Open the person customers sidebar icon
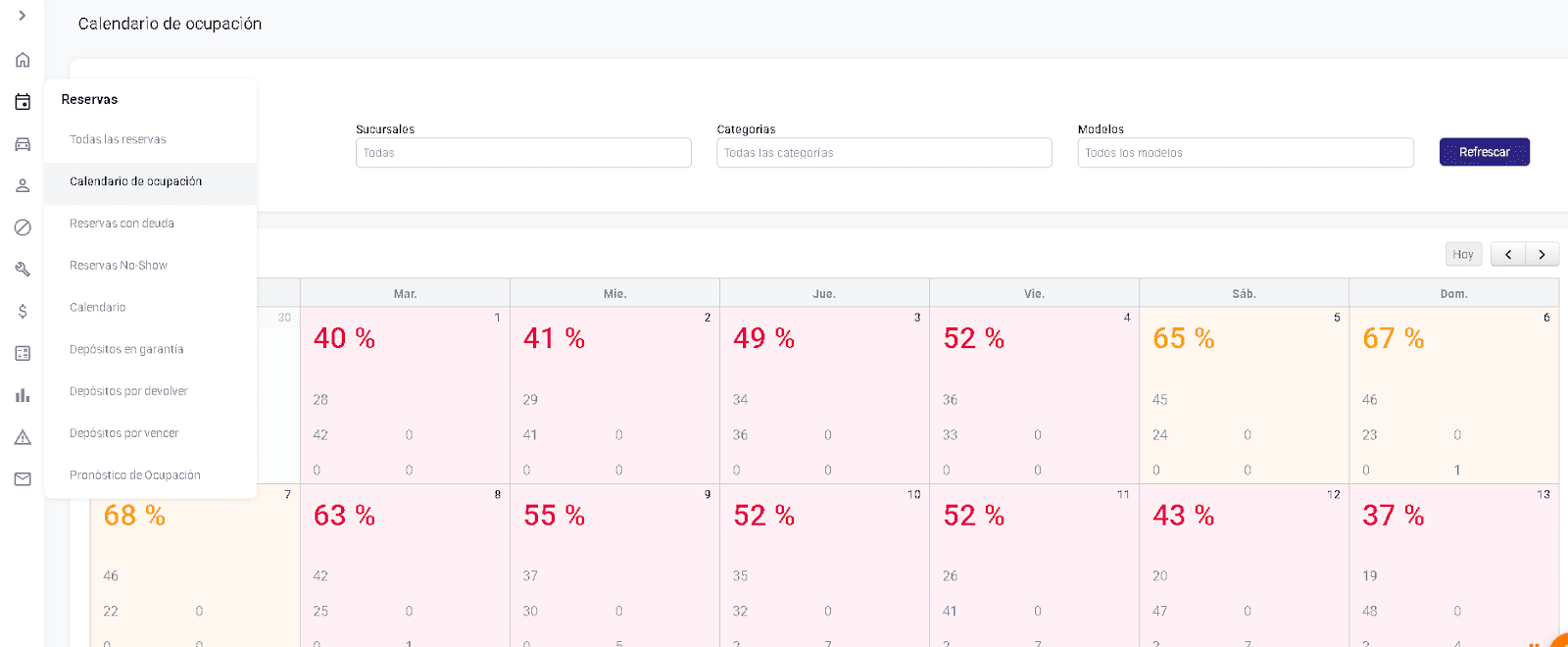The height and width of the screenshot is (647, 1568). pyautogui.click(x=23, y=185)
